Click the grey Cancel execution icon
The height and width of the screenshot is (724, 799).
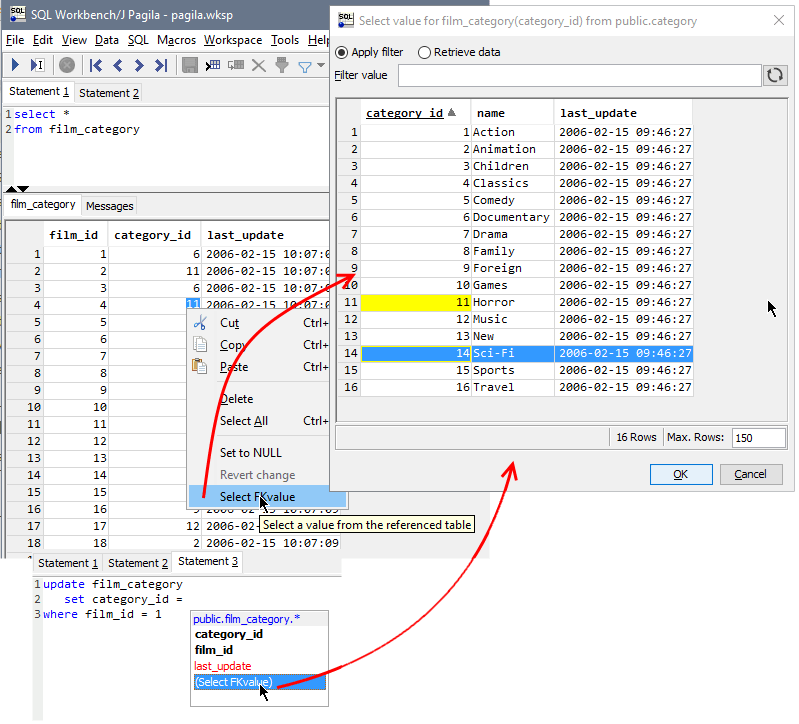67,65
